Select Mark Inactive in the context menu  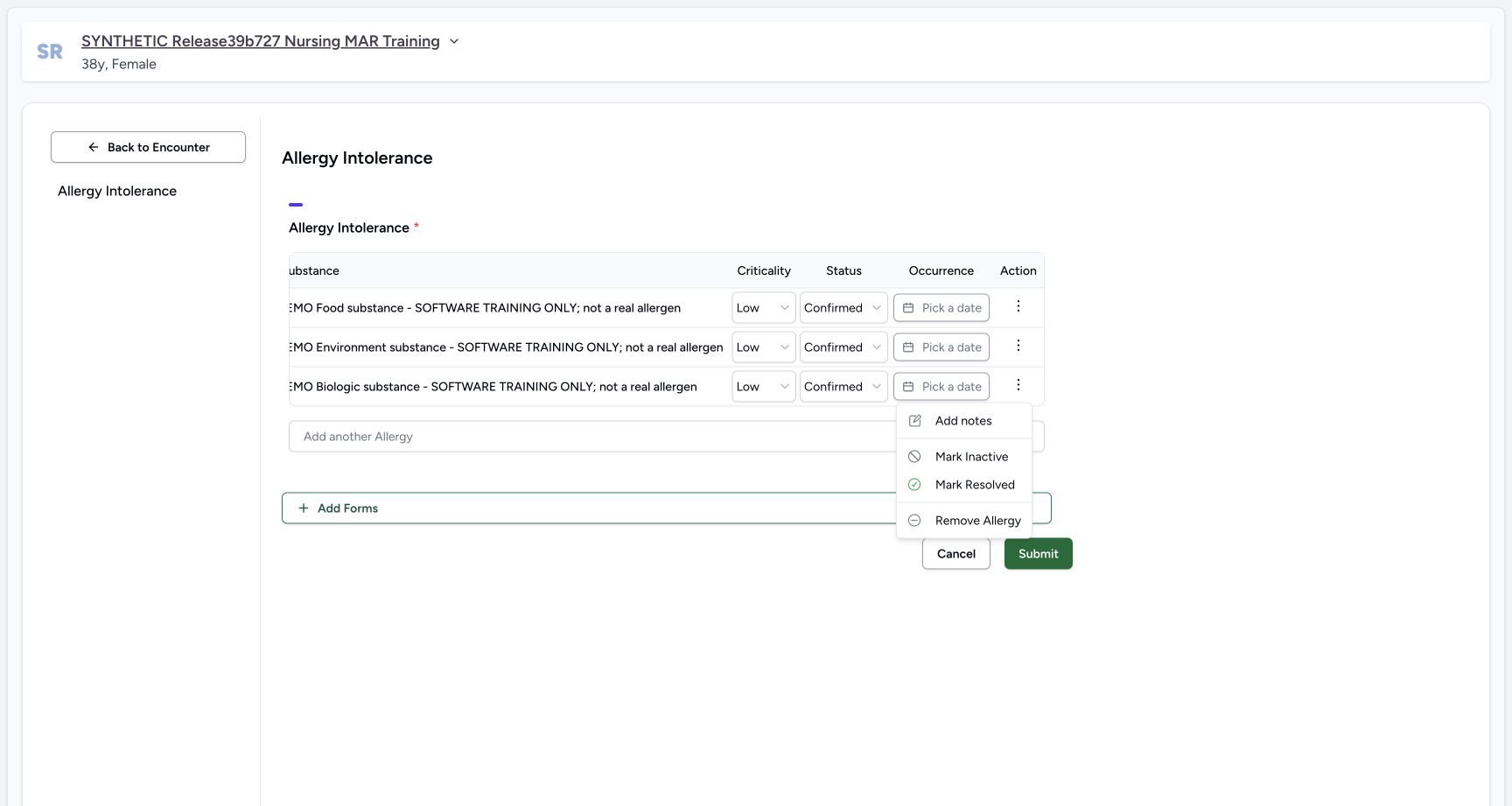964,457
